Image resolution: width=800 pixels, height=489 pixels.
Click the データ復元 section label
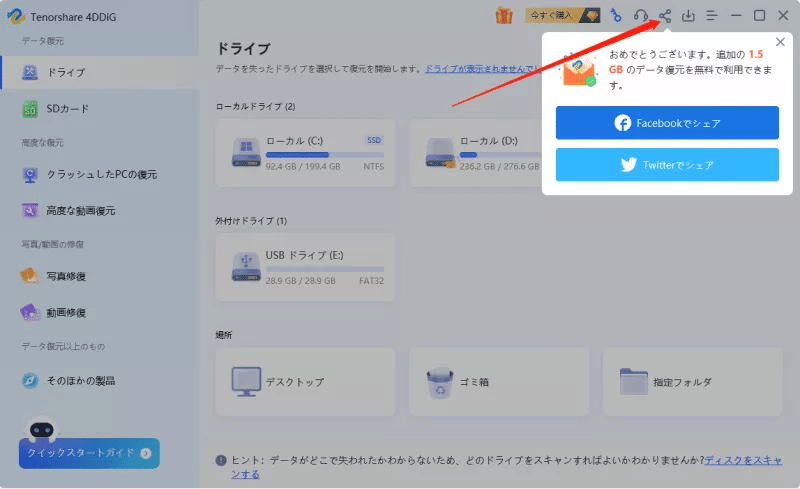tap(42, 41)
